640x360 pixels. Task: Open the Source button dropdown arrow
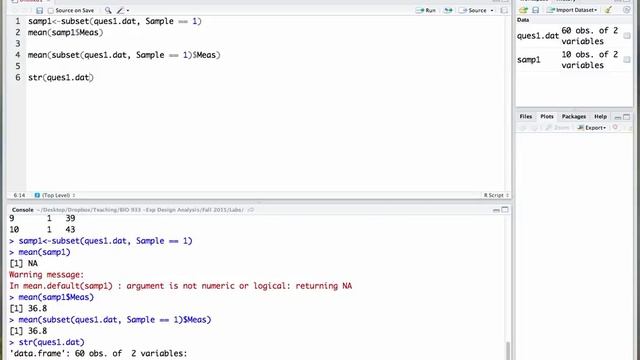click(x=492, y=10)
